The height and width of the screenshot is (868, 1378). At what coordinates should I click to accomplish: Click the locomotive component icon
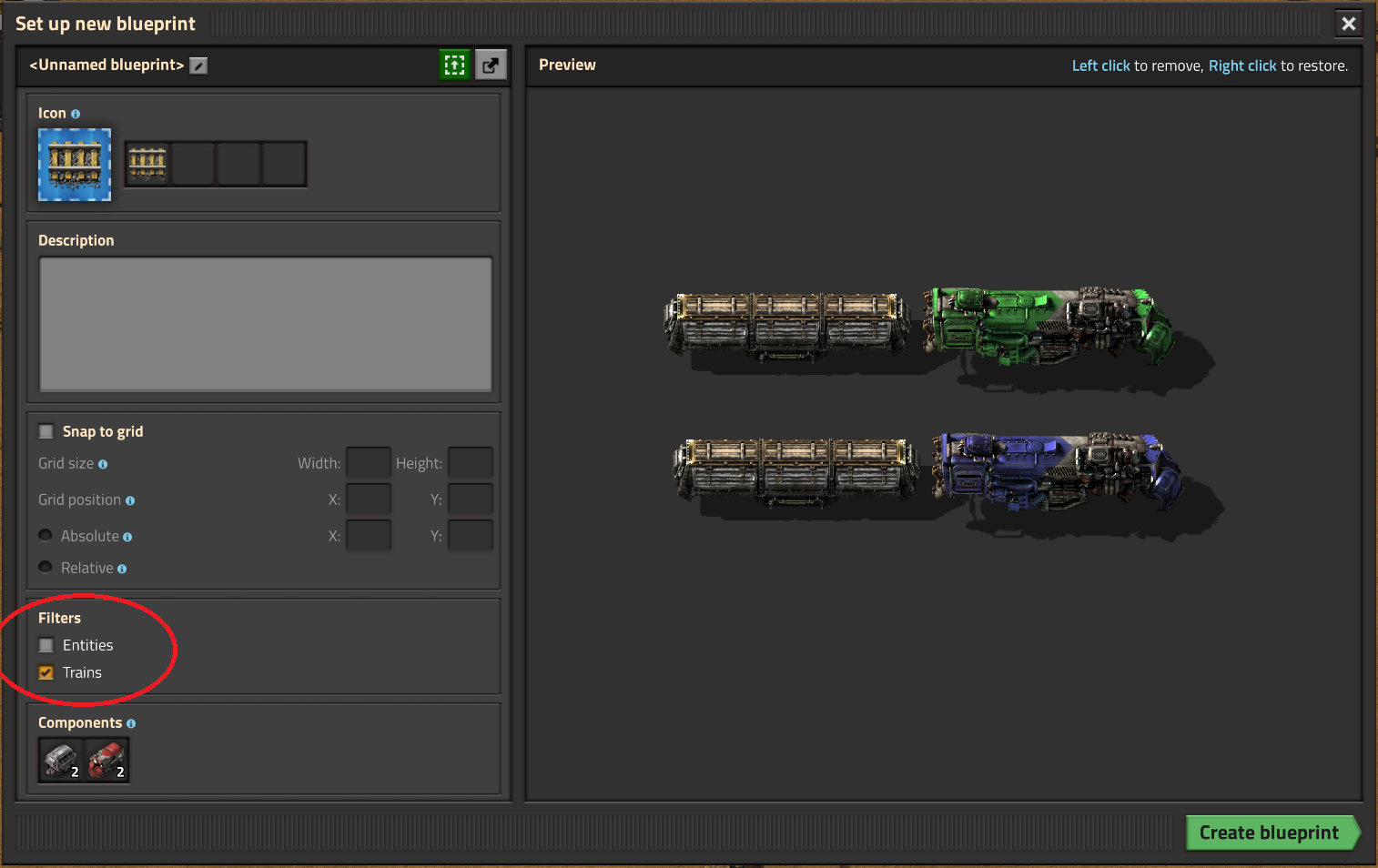tap(106, 760)
